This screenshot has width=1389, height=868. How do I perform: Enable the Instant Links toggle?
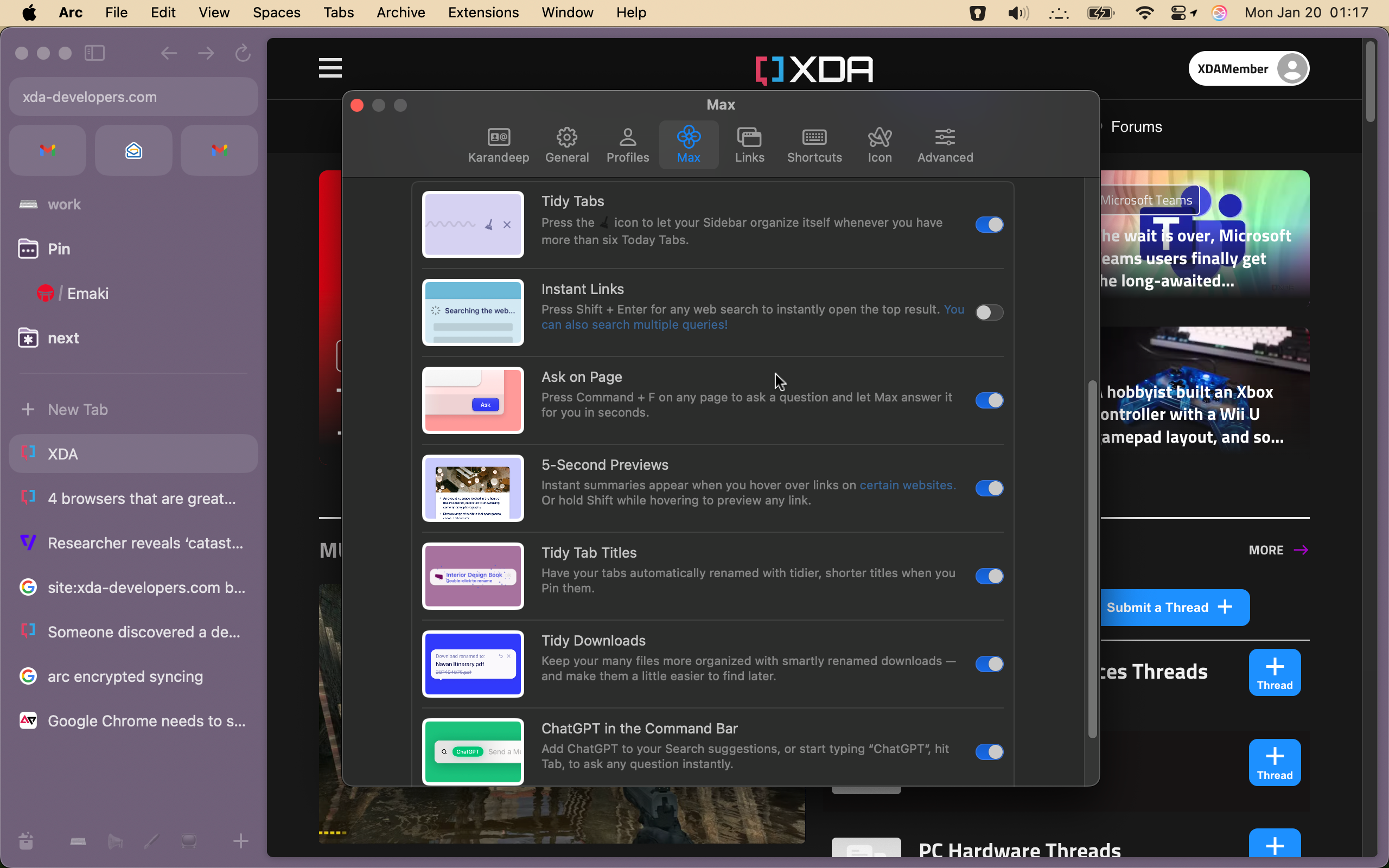(x=989, y=312)
